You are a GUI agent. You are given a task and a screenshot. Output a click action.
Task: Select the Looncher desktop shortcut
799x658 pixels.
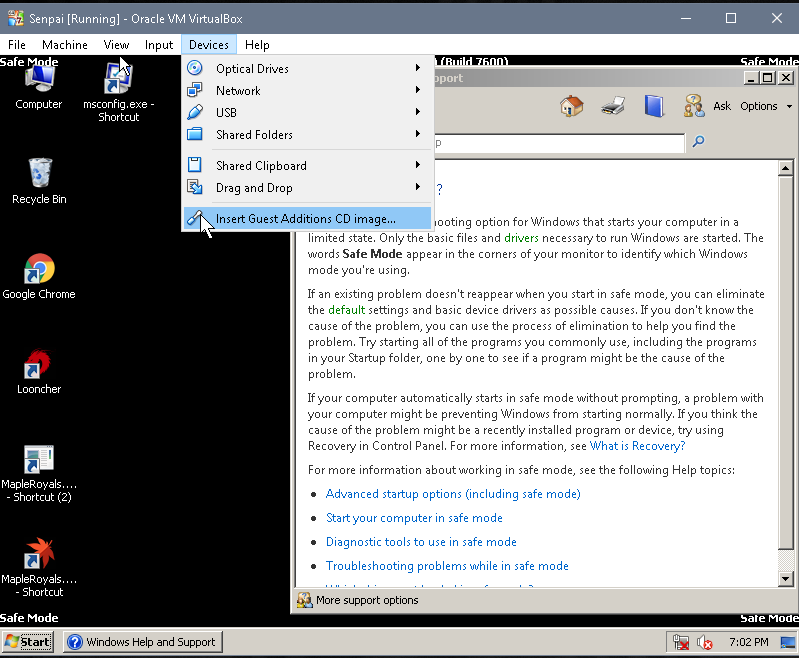(39, 372)
